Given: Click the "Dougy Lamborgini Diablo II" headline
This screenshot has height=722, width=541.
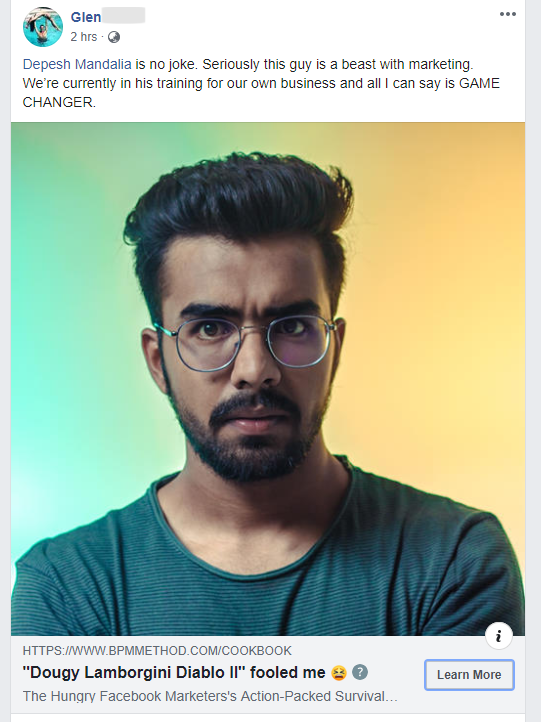Looking at the screenshot, I should [174, 672].
